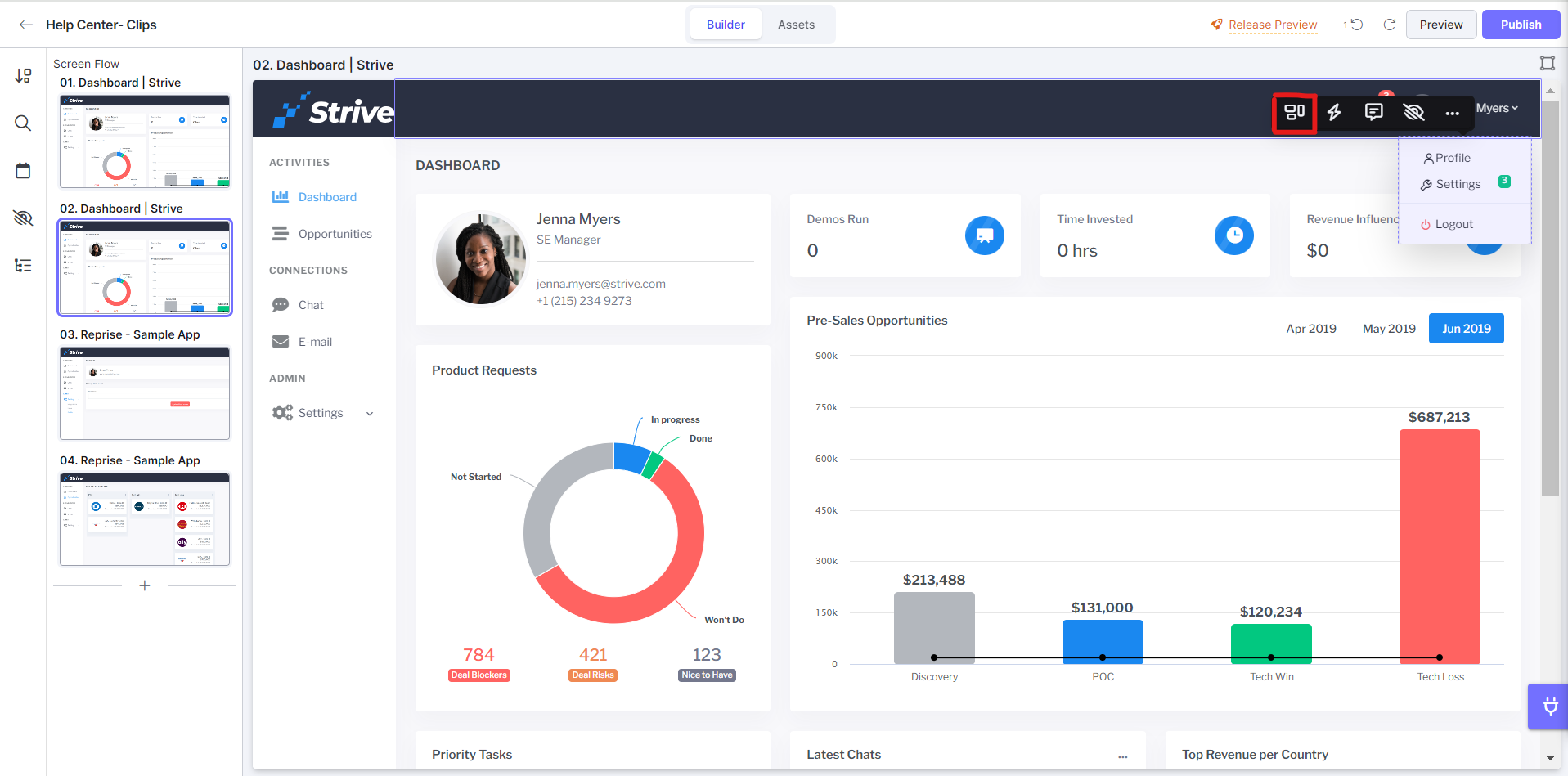Image resolution: width=1568 pixels, height=776 pixels.
Task: Click Jenna Myers profile photo
Action: 481,258
